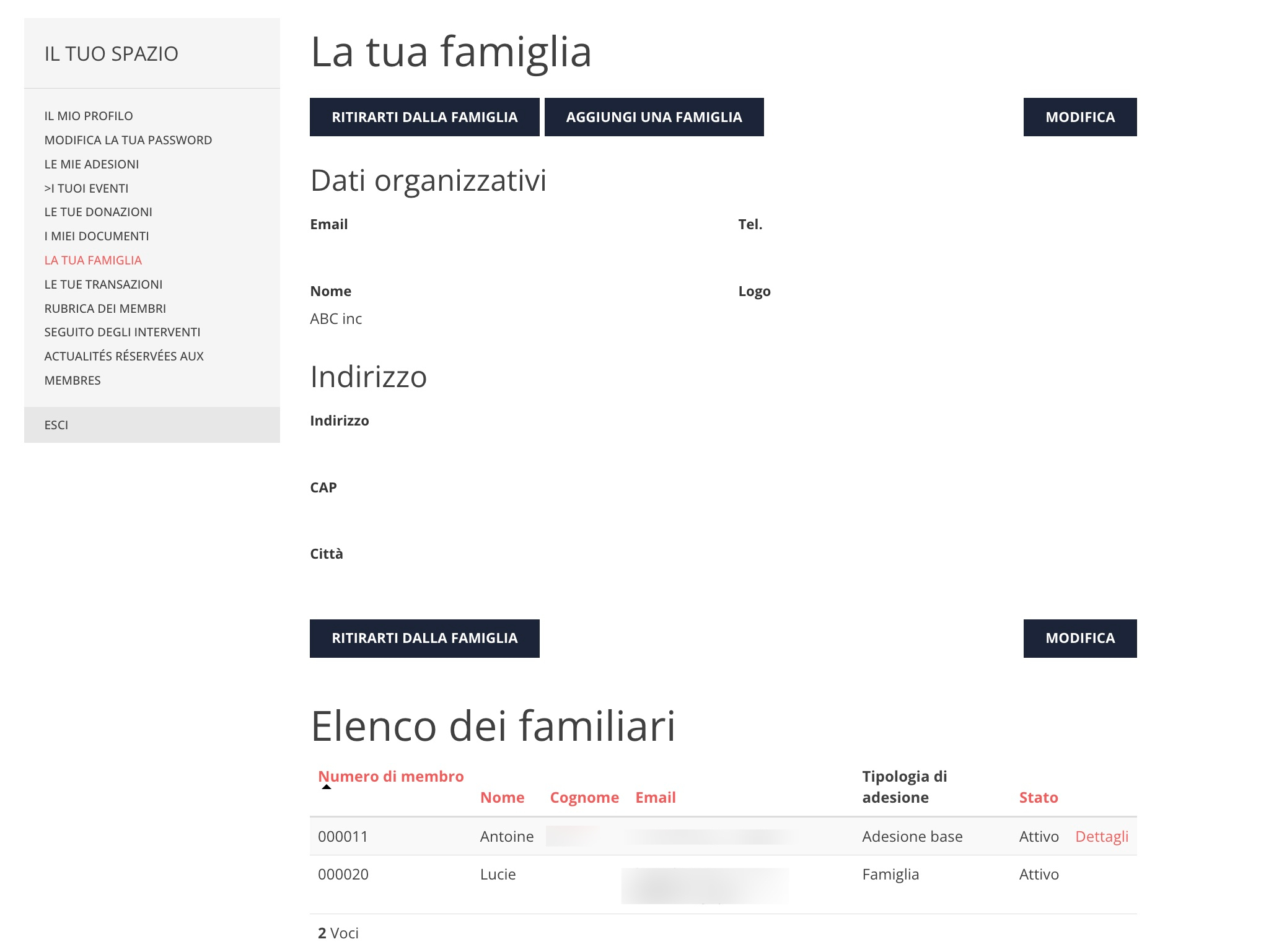Screen dimensions: 1261x952
Task: Select "Modifica la tua password" menu entry
Action: (127, 139)
